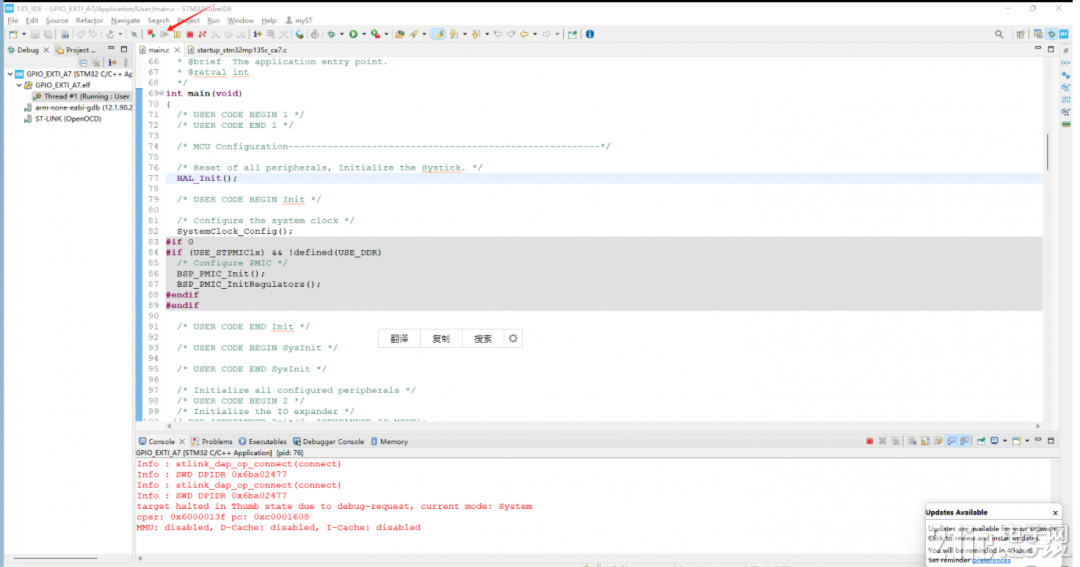Screen dimensions: 1080x567
Task: Switch to the Debugger Console tab
Action: click(327, 442)
